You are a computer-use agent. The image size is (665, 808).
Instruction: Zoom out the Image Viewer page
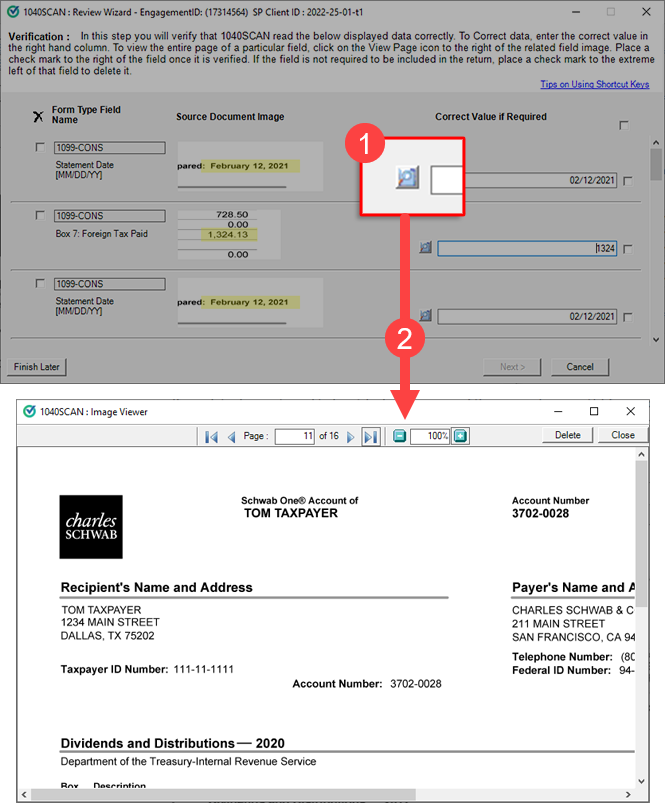(400, 436)
